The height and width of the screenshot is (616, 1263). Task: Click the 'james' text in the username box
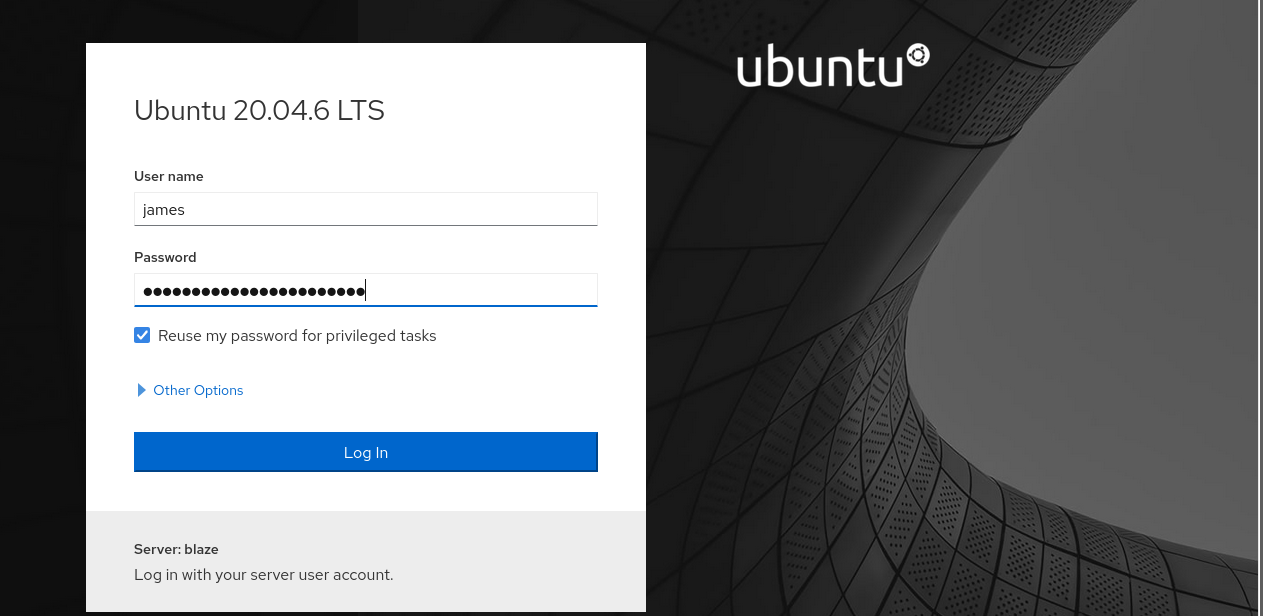(164, 210)
